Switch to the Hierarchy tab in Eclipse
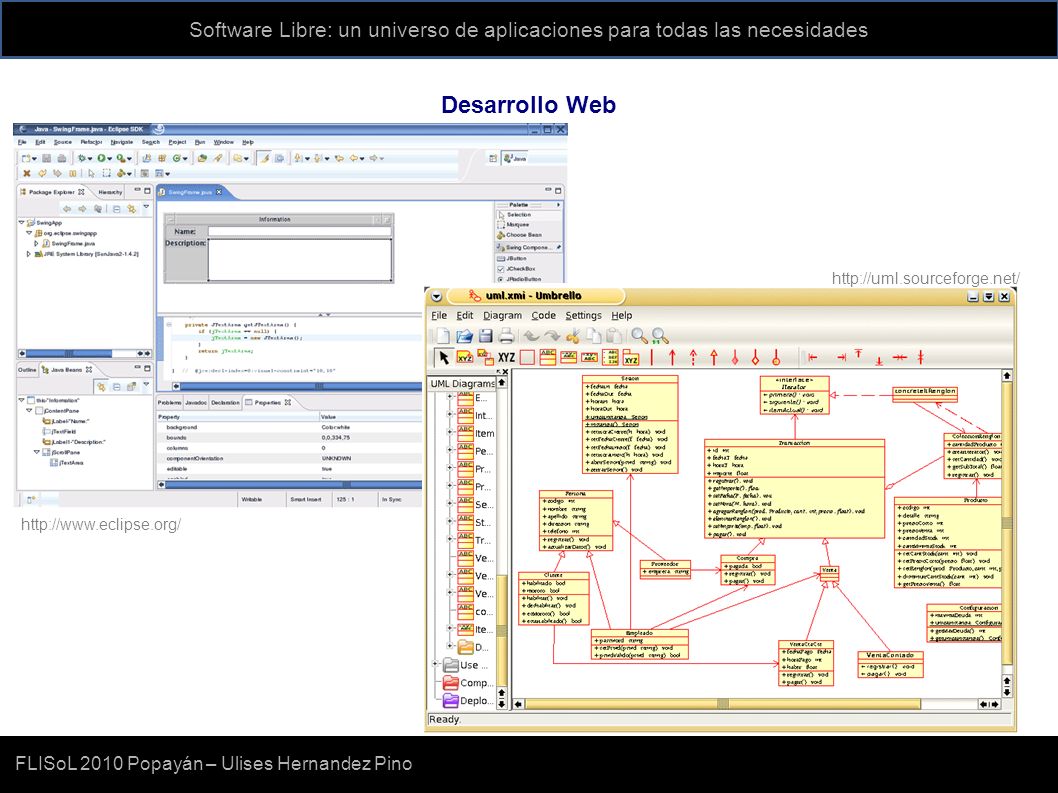This screenshot has width=1058, height=793. (108, 192)
